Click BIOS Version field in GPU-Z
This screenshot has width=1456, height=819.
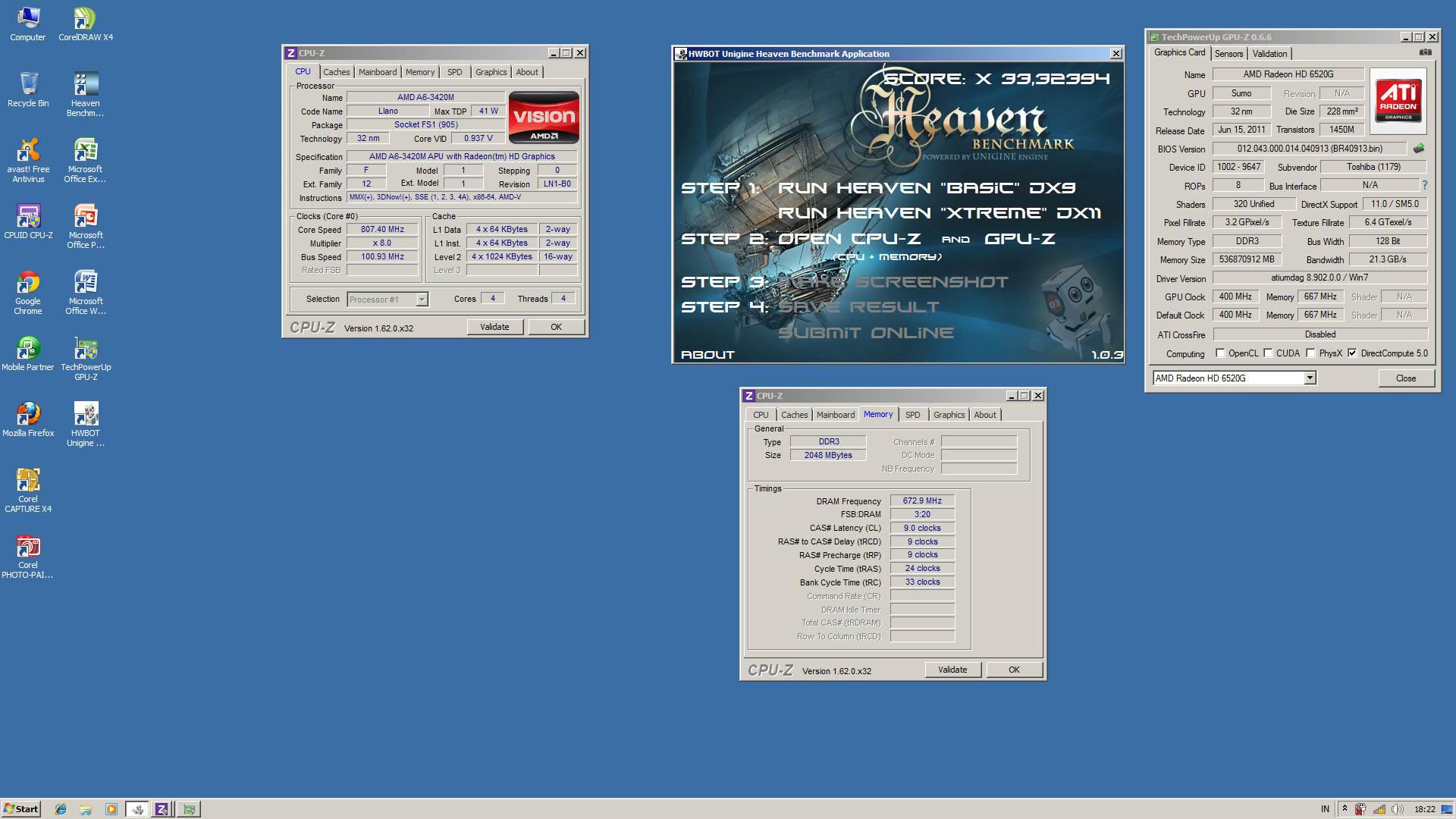tap(1309, 149)
